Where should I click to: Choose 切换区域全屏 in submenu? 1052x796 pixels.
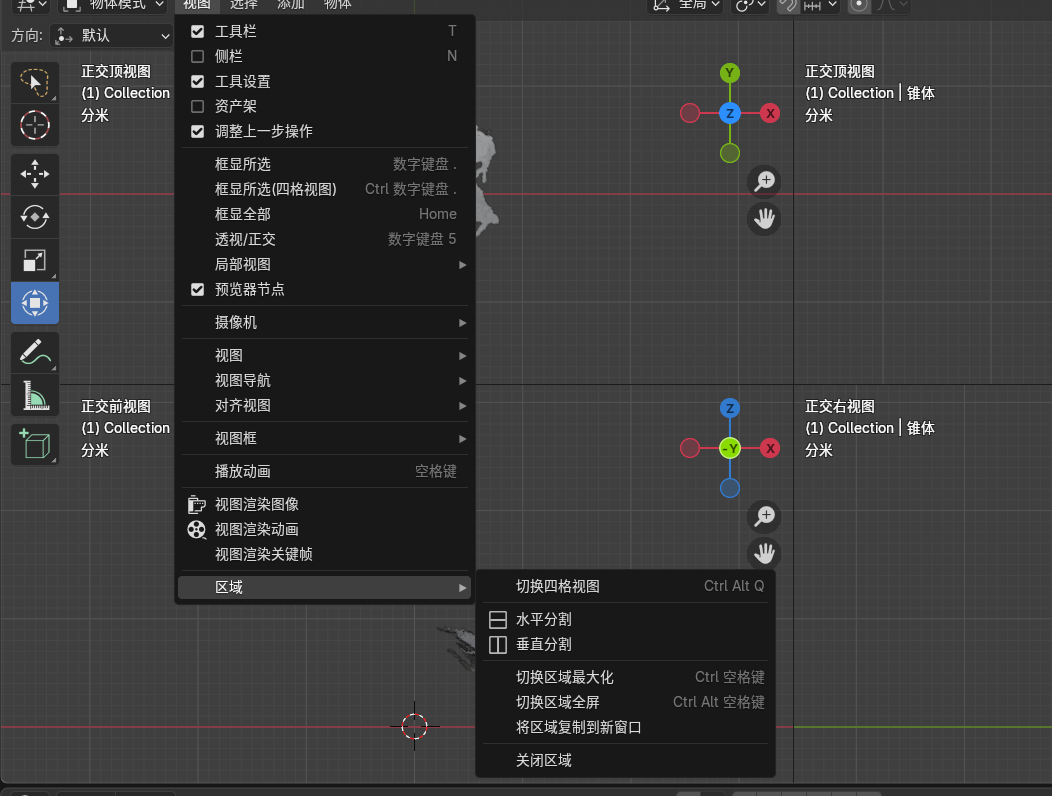click(625, 702)
